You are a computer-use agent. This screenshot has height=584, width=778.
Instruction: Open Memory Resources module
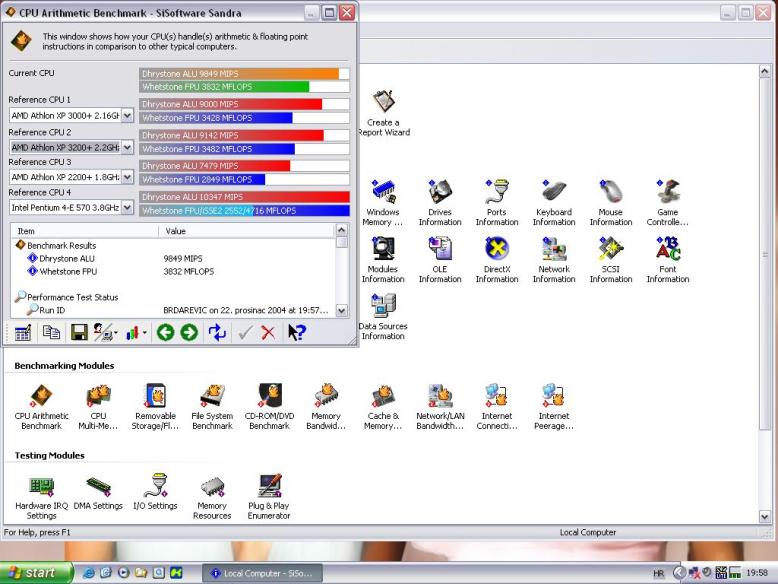coord(212,496)
